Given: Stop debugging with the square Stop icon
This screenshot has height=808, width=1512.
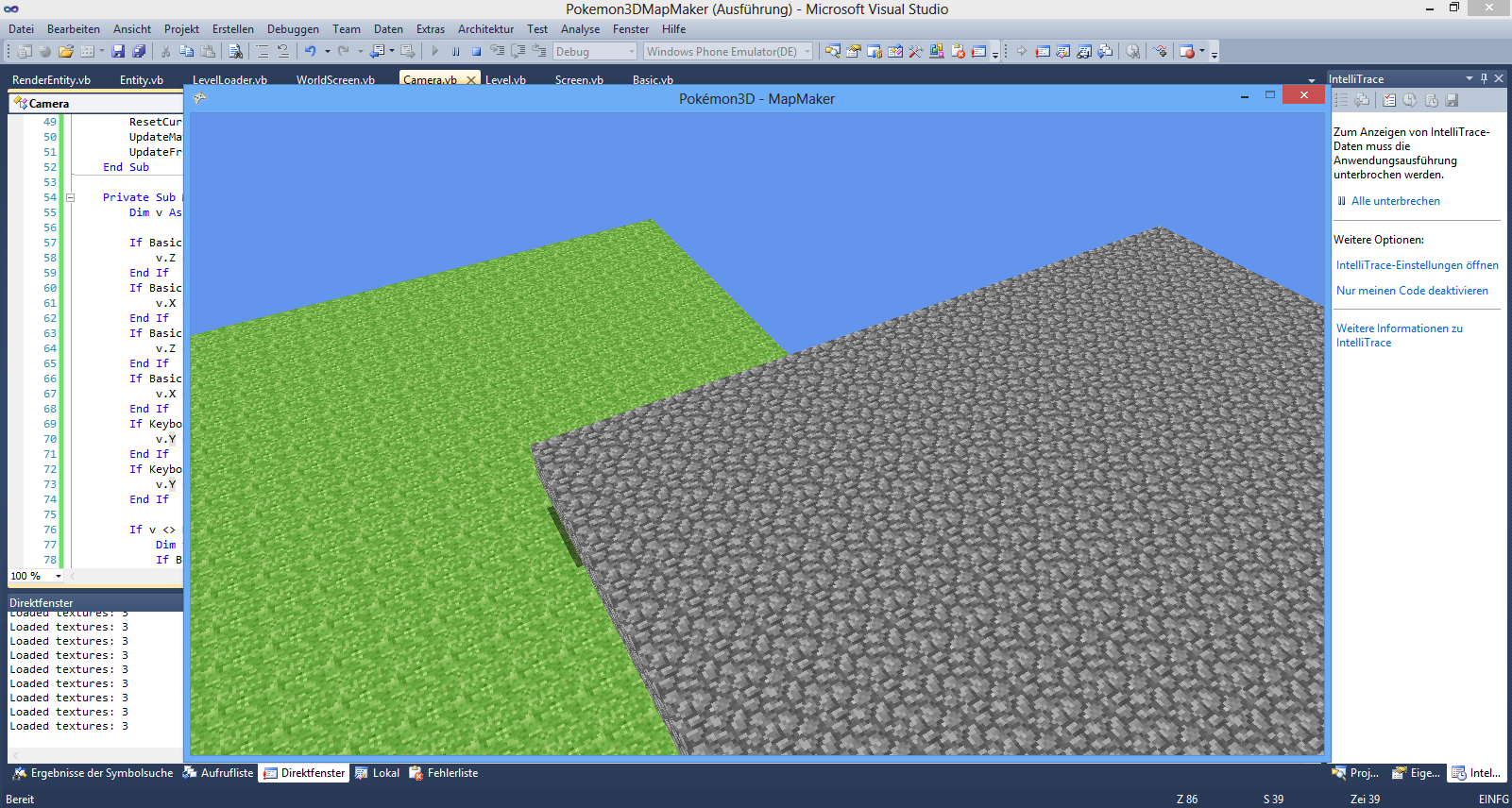Looking at the screenshot, I should click(x=476, y=51).
